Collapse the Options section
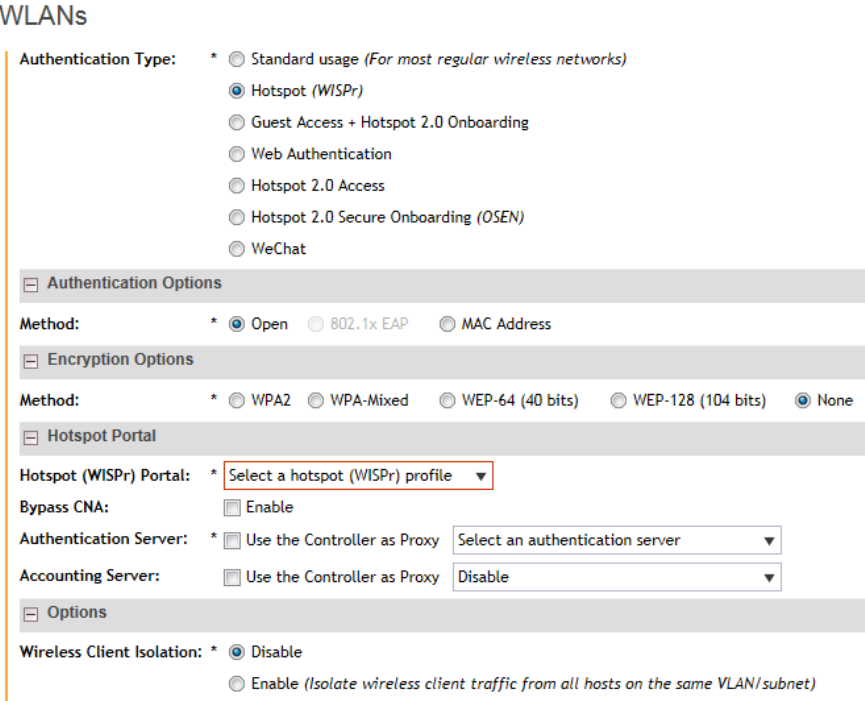Viewport: 865px width, 701px height. click(32, 613)
